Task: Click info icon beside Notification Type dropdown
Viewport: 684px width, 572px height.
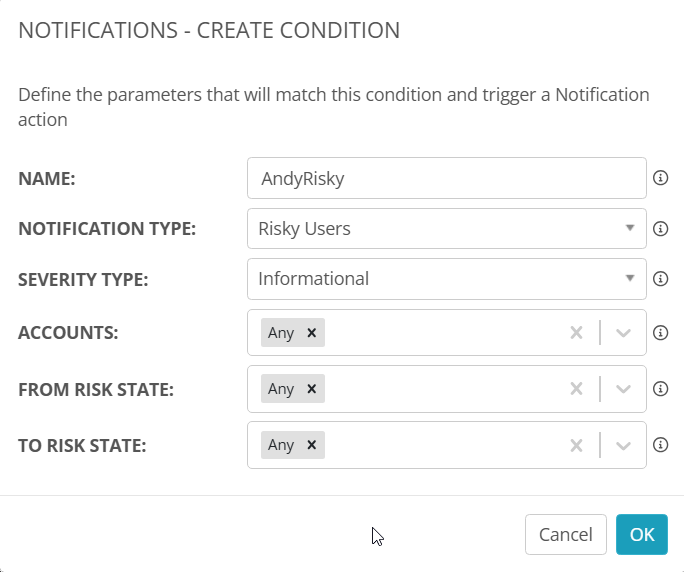Action: (x=660, y=229)
